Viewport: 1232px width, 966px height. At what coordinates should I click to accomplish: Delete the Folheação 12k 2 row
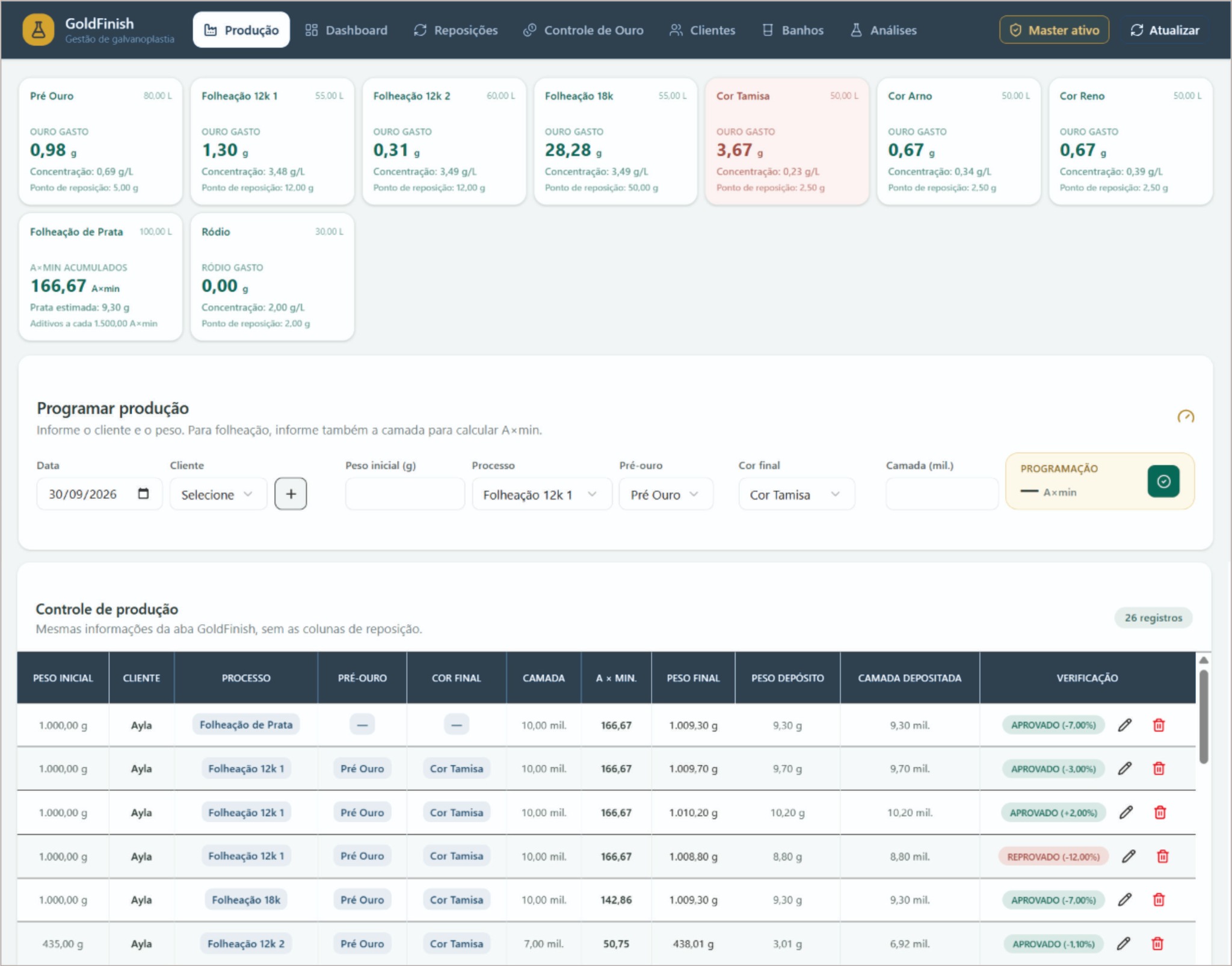[x=1157, y=944]
